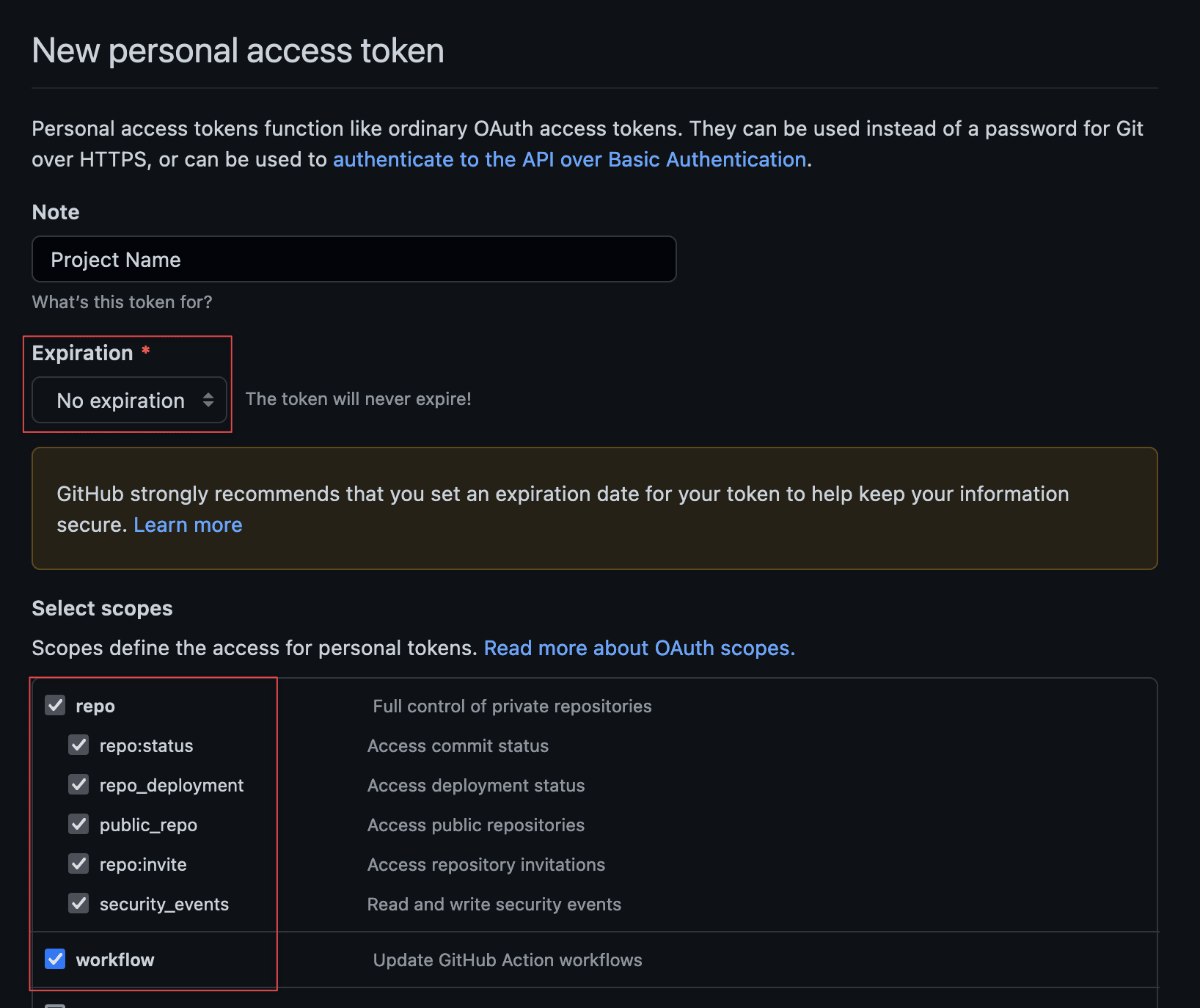Follow the Learn more link in warning

click(x=188, y=525)
